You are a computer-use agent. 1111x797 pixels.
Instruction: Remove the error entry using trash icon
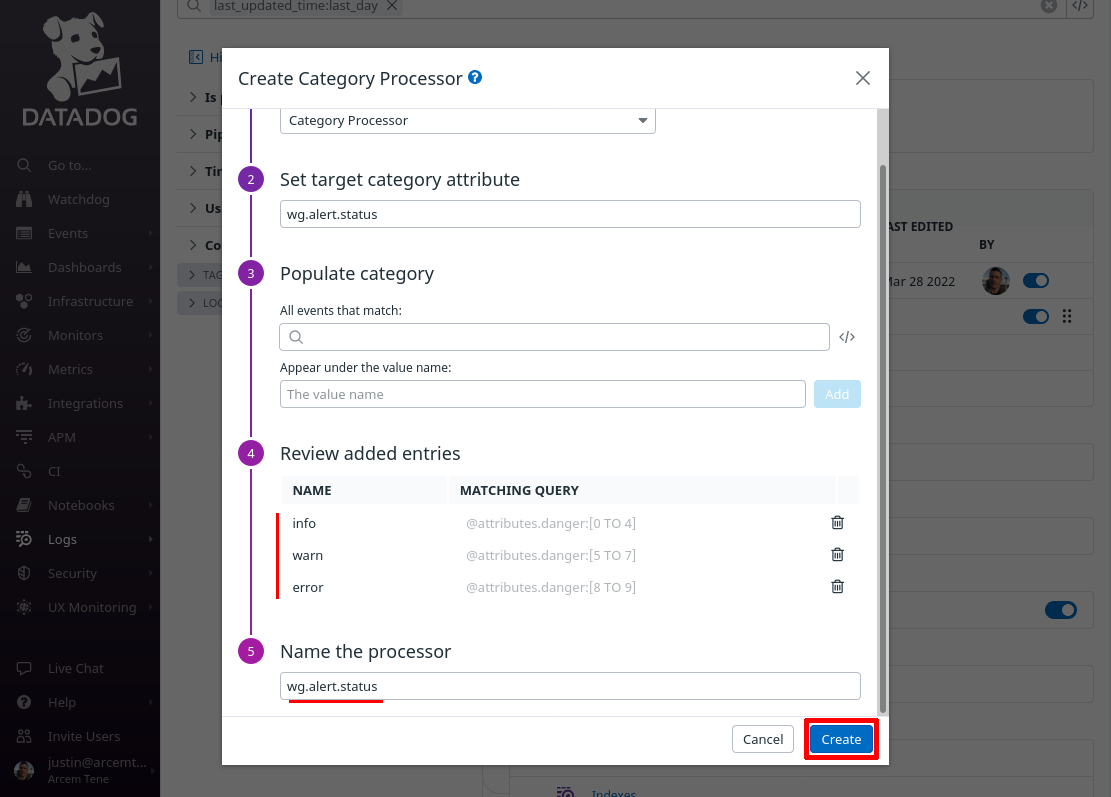(837, 587)
